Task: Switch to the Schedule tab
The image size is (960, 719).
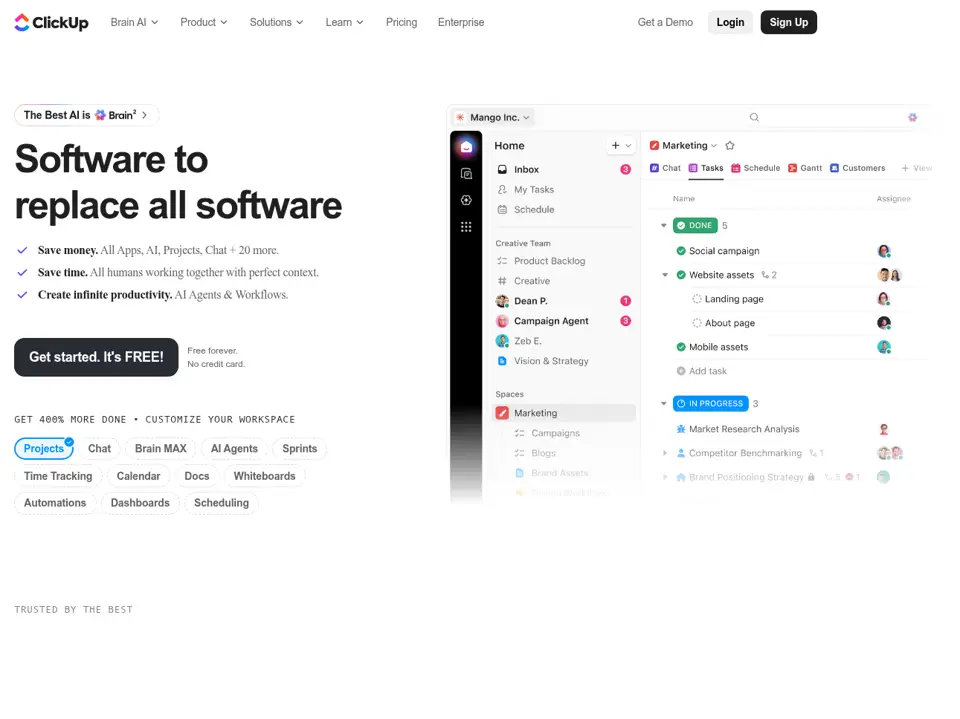Action: coord(756,168)
